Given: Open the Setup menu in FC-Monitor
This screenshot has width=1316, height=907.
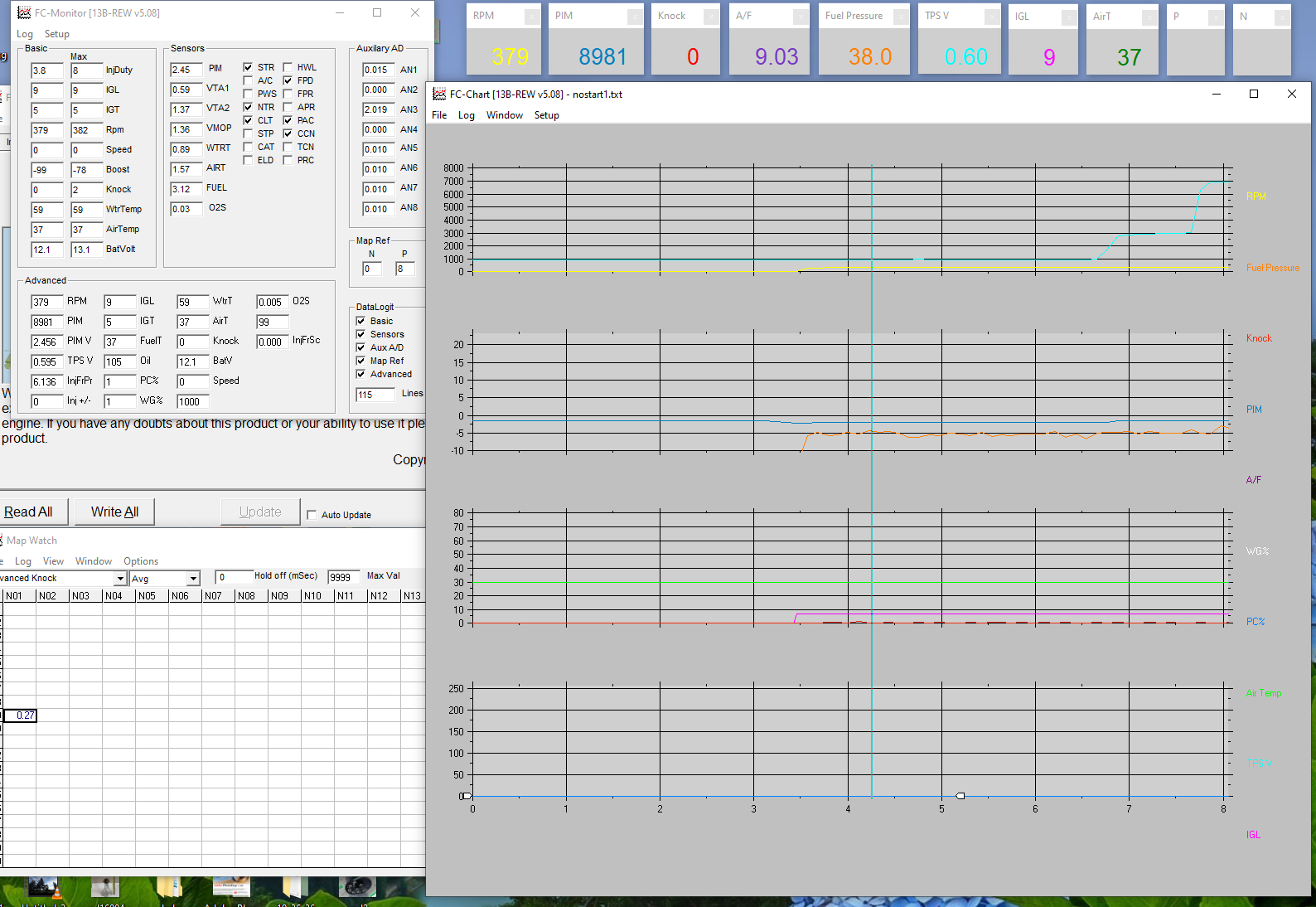Looking at the screenshot, I should pyautogui.click(x=56, y=34).
